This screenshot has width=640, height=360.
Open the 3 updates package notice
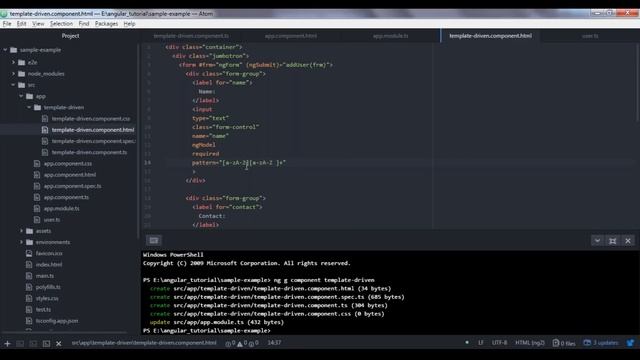pyautogui.click(x=601, y=343)
